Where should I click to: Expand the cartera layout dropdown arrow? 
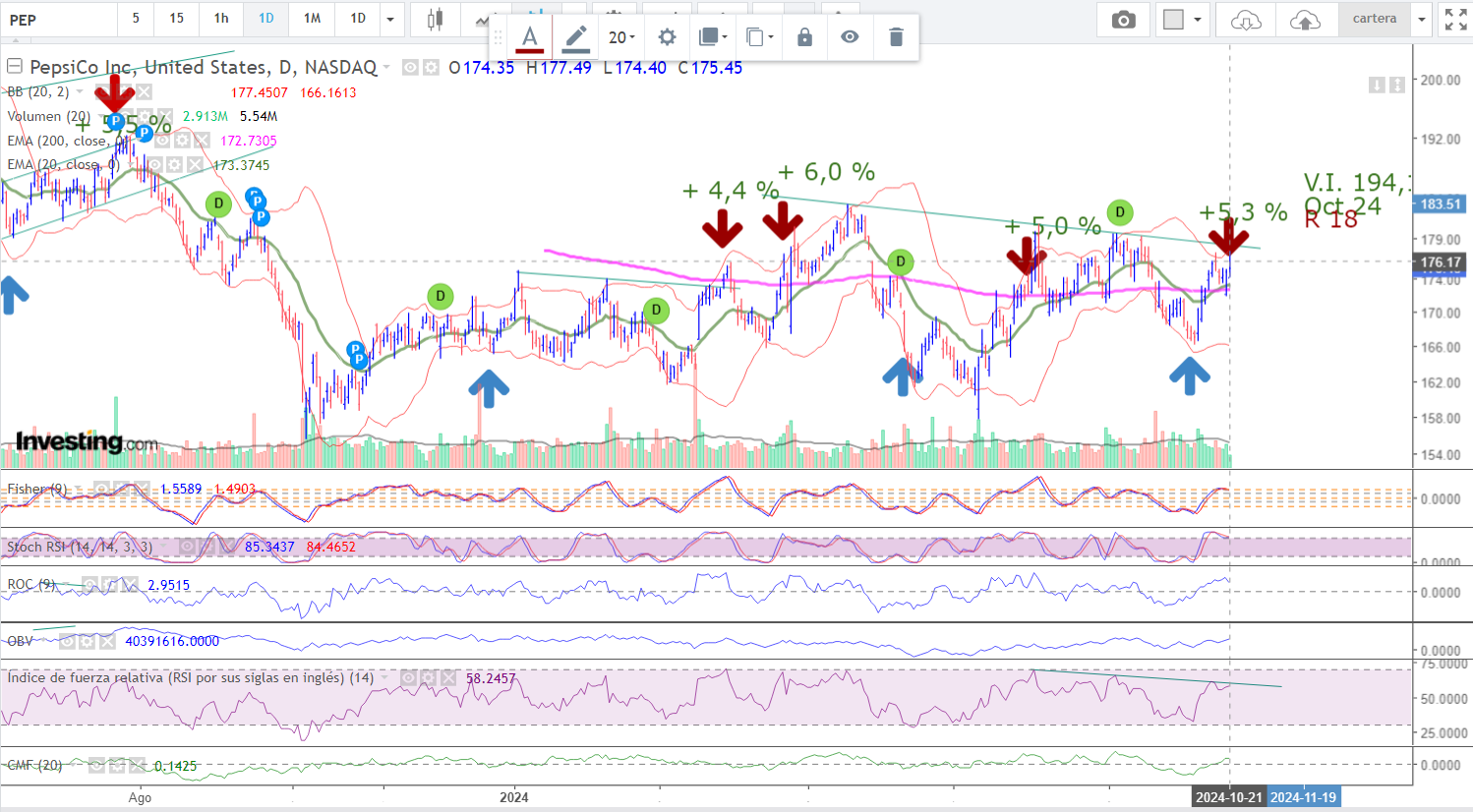(1421, 20)
